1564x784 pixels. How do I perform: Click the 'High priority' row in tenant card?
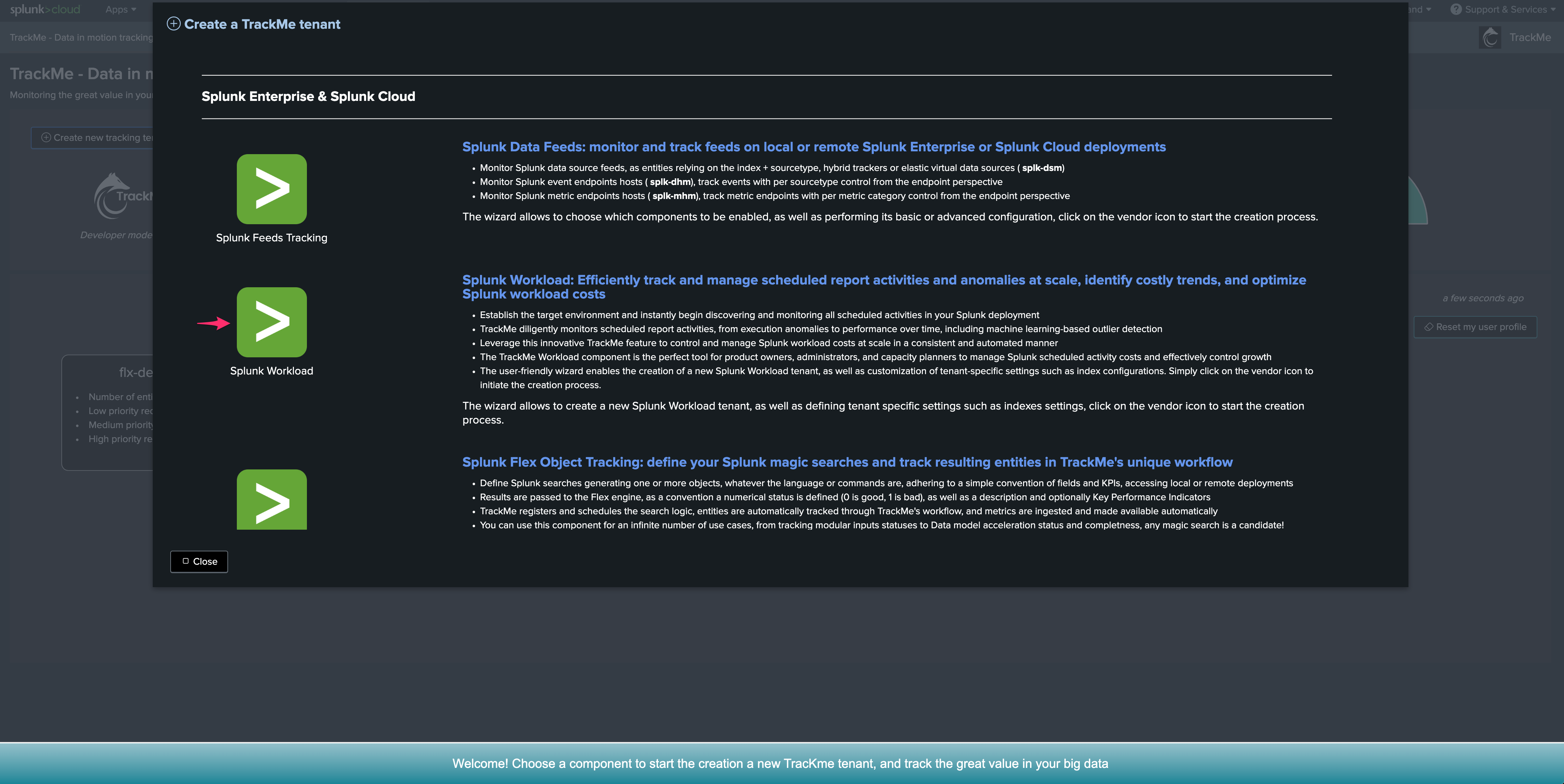120,439
